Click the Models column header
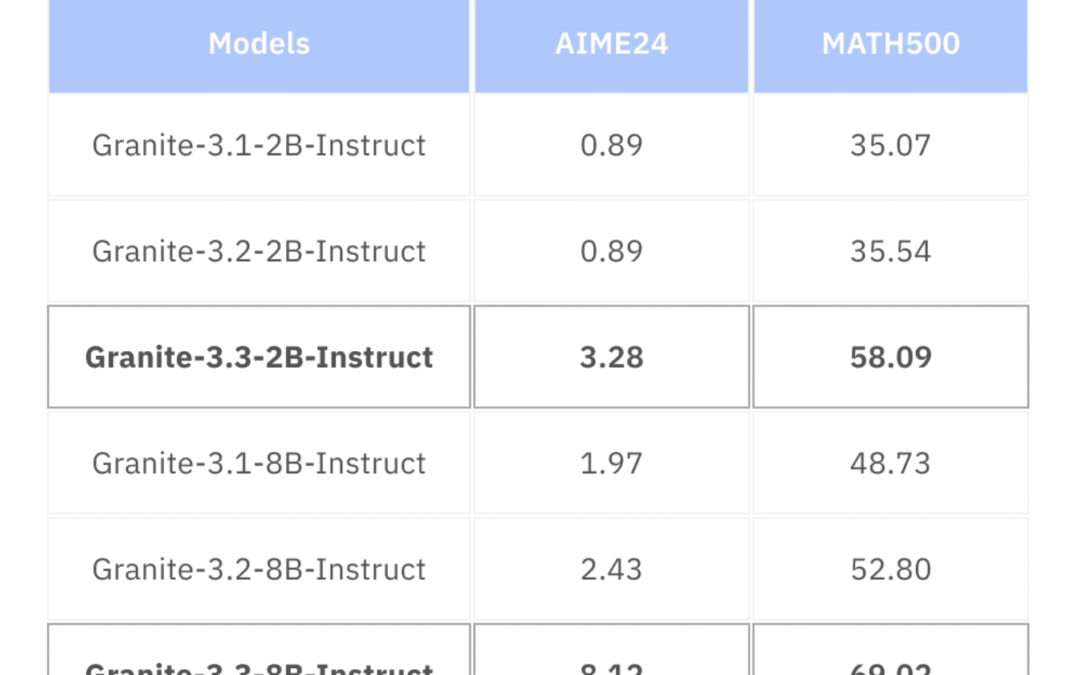 click(x=259, y=44)
